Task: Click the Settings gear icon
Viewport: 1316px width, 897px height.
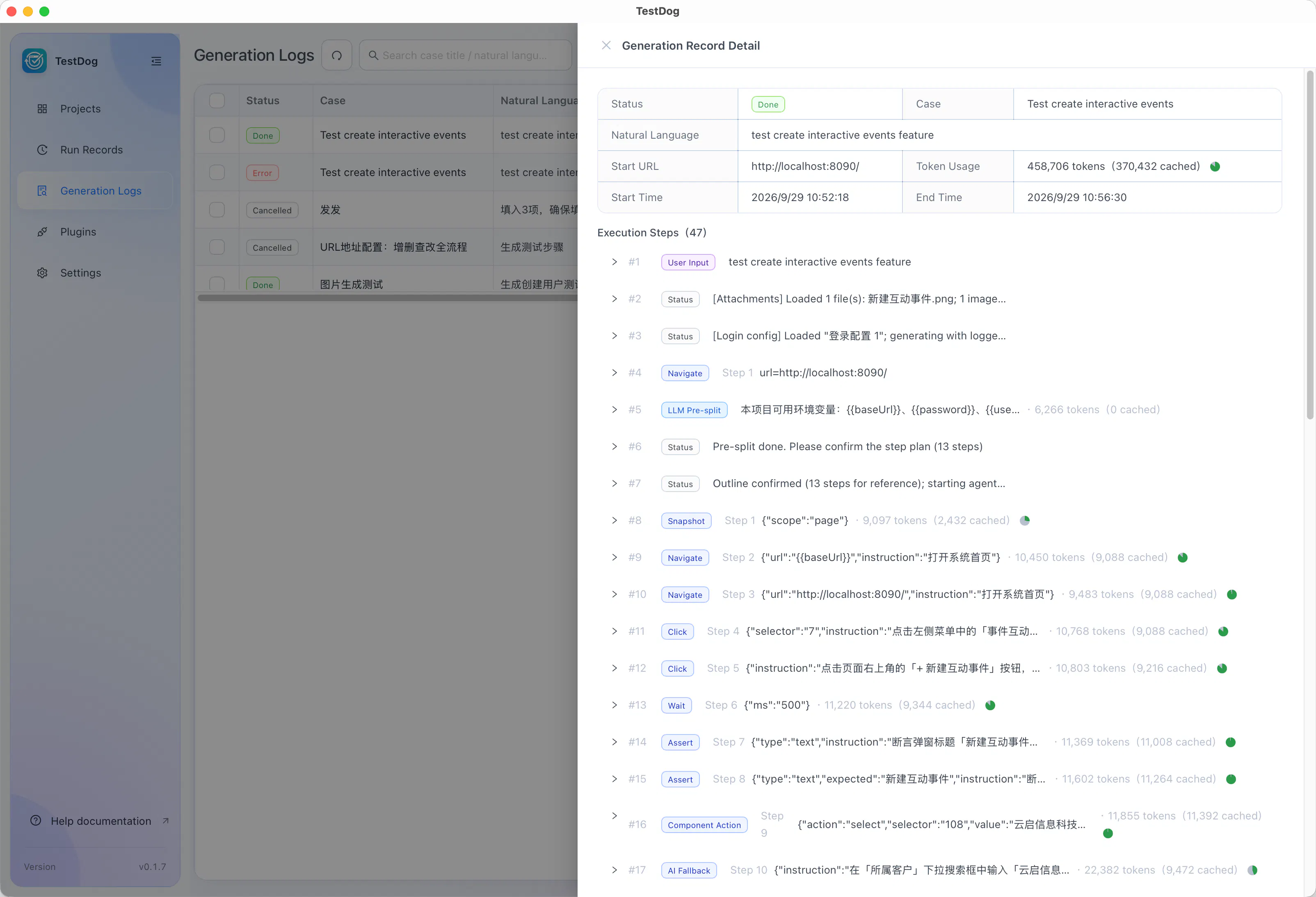Action: [x=43, y=273]
